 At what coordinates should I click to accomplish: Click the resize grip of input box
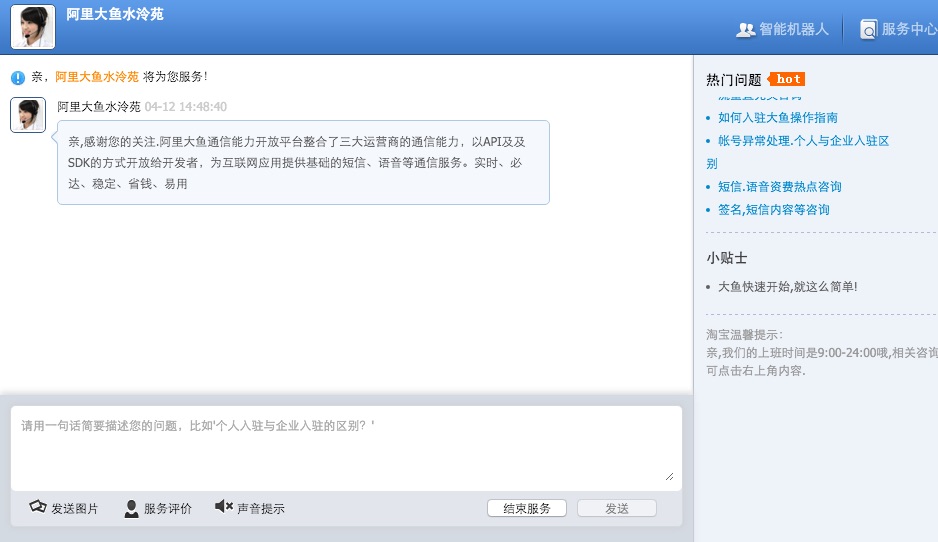point(669,477)
